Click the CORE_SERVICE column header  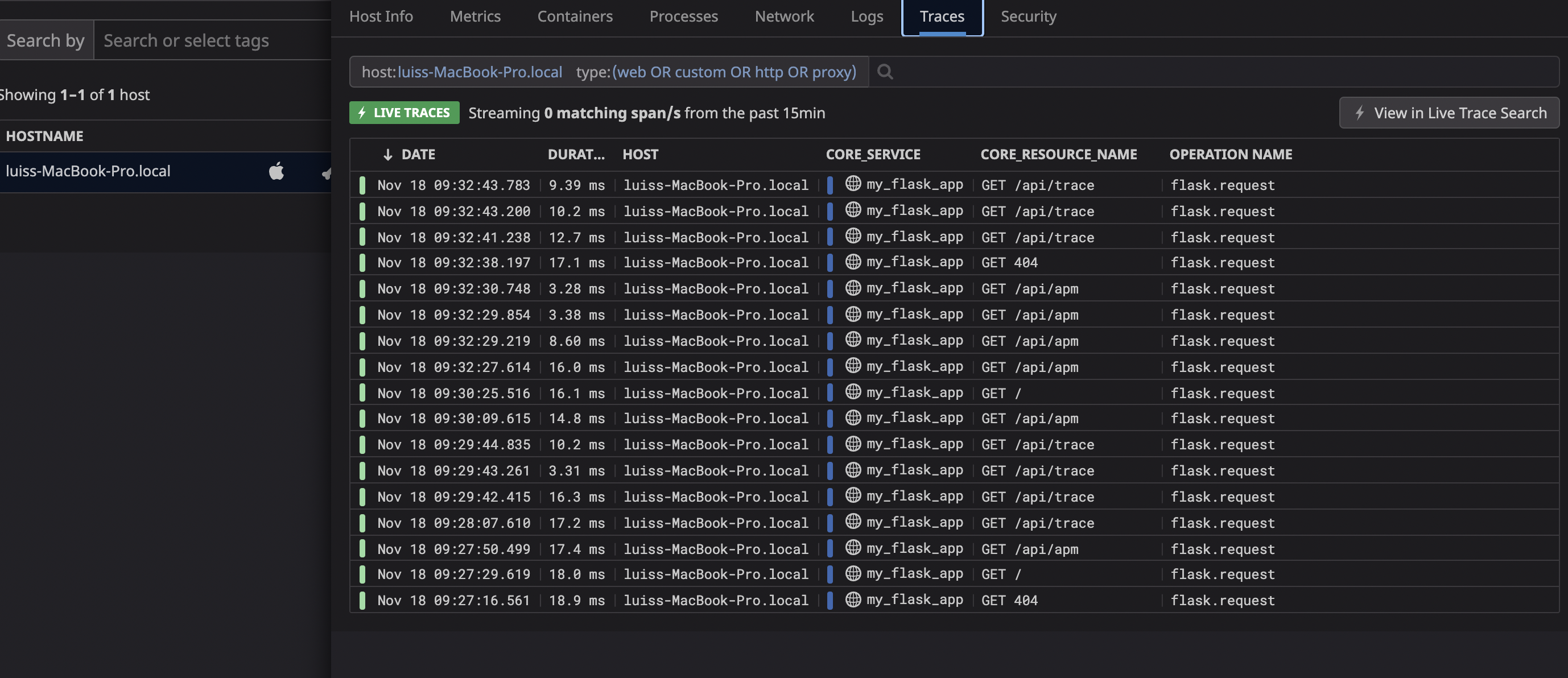coord(873,155)
